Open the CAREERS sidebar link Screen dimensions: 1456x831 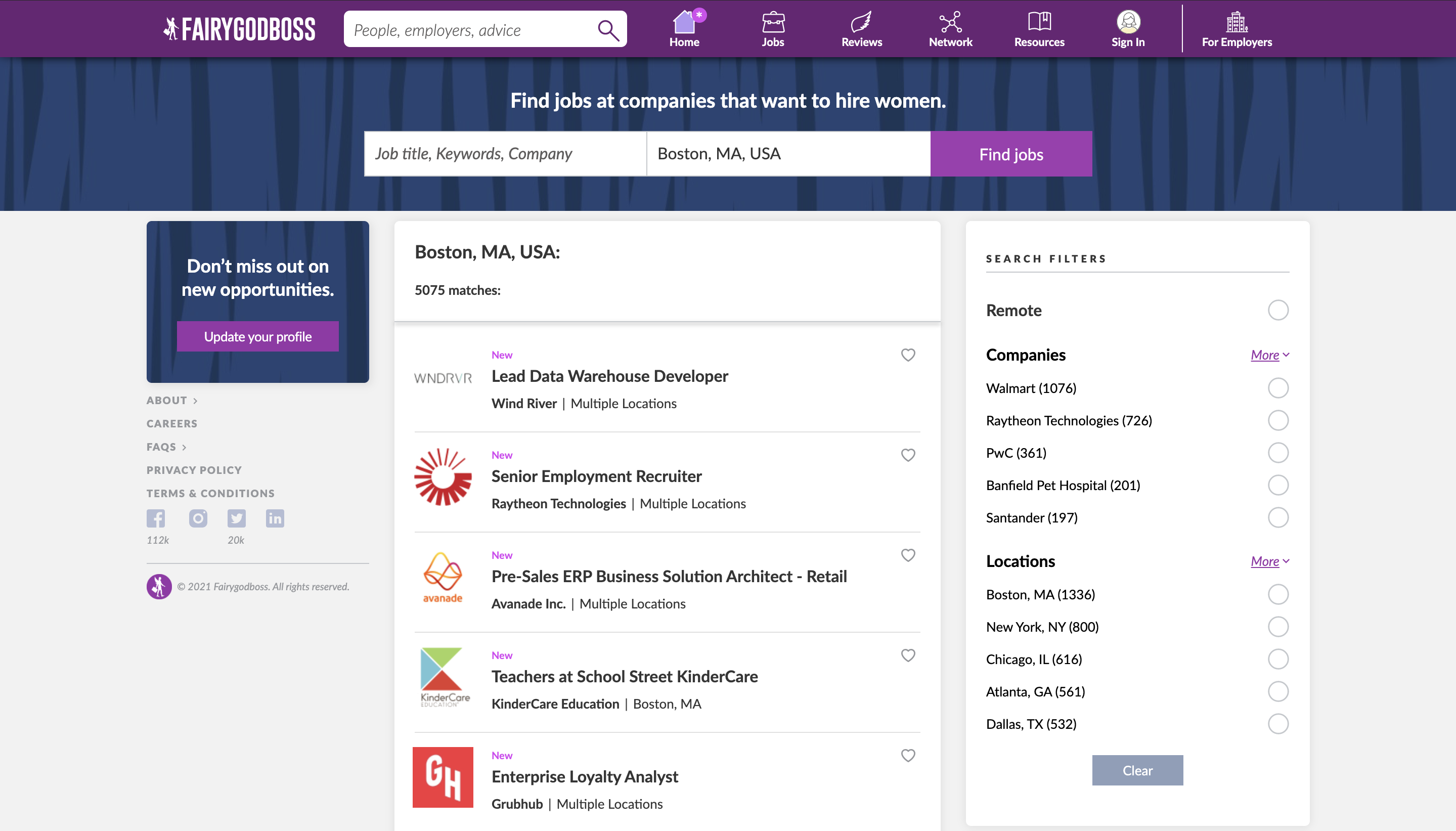coord(172,423)
